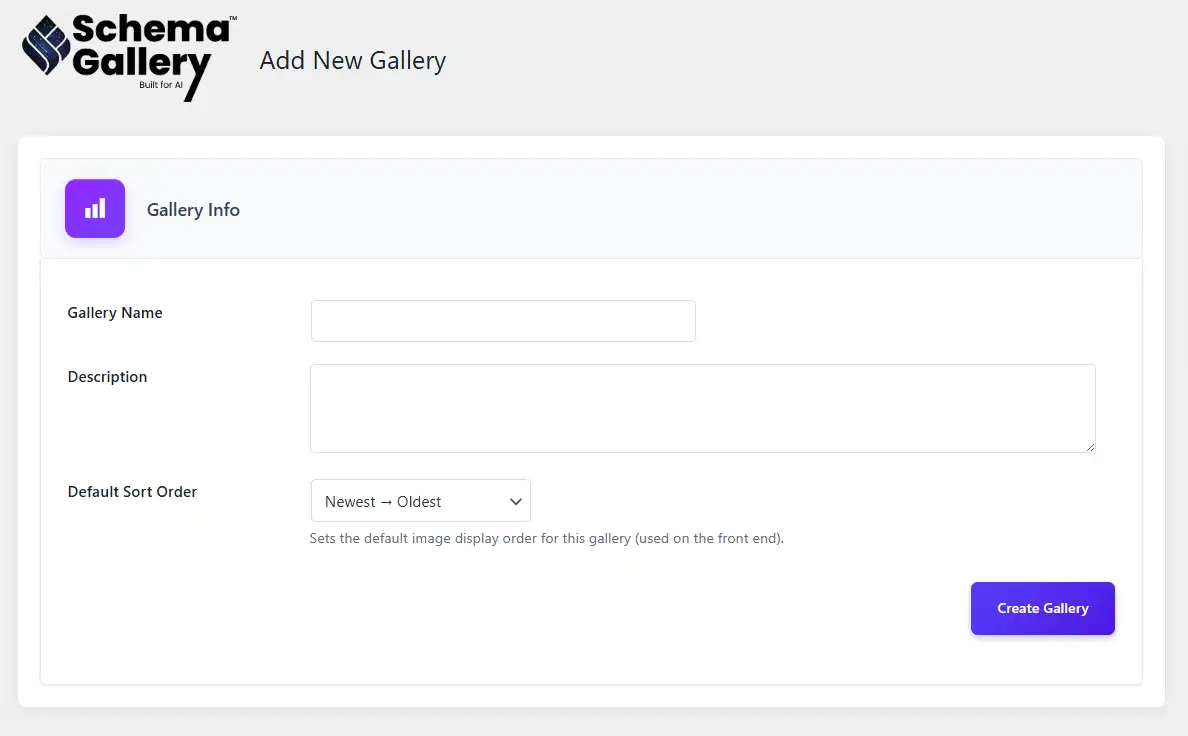Click the sort order helper text
The image size is (1188, 736).
[x=547, y=538]
